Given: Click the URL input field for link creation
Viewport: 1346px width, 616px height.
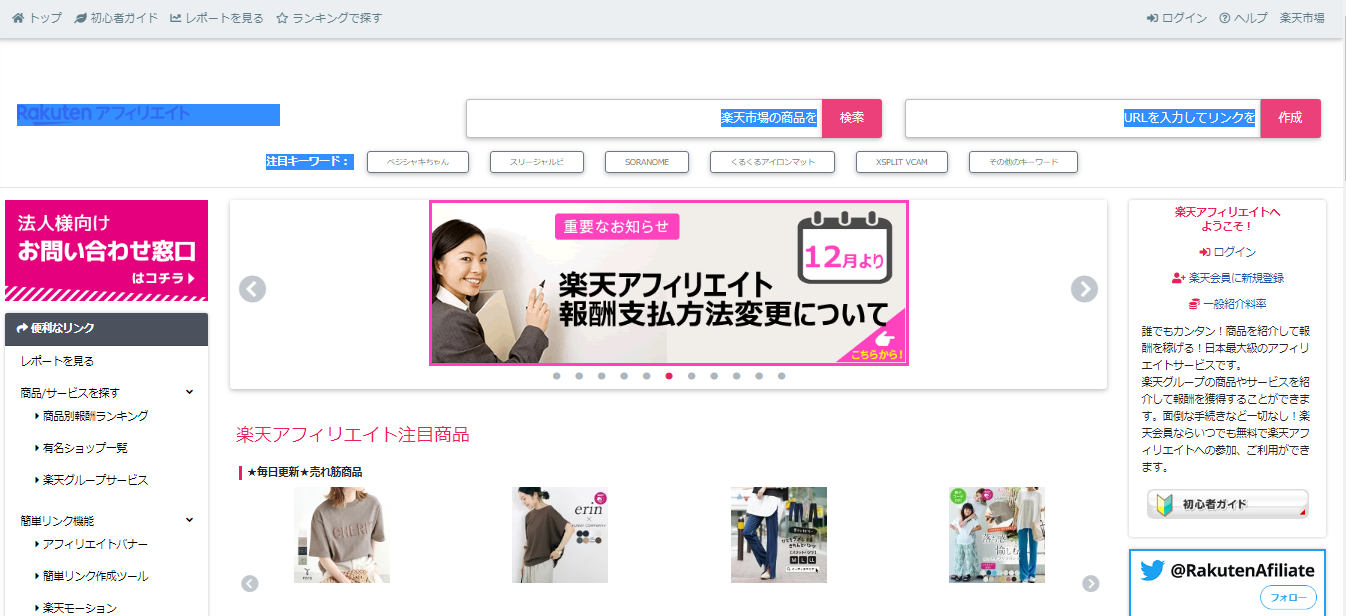Looking at the screenshot, I should click(1082, 118).
